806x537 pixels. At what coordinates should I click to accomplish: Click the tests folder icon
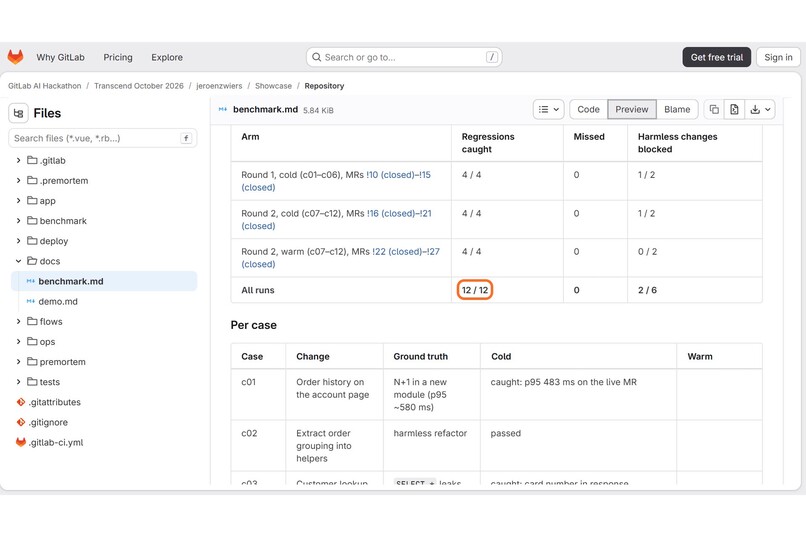tap(32, 382)
